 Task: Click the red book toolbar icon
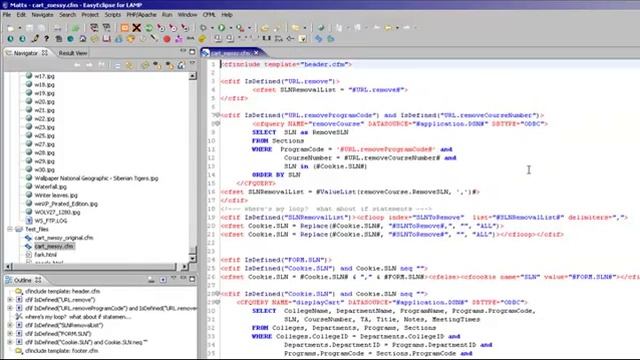coord(107,39)
